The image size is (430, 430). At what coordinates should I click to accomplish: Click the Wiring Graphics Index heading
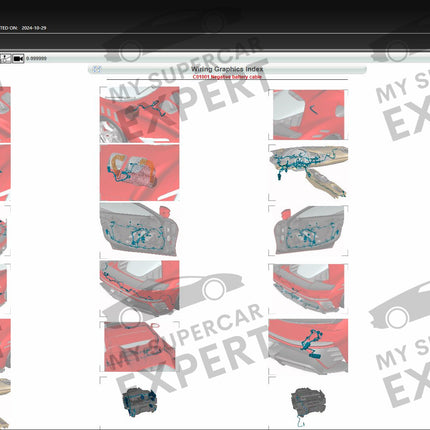click(227, 69)
